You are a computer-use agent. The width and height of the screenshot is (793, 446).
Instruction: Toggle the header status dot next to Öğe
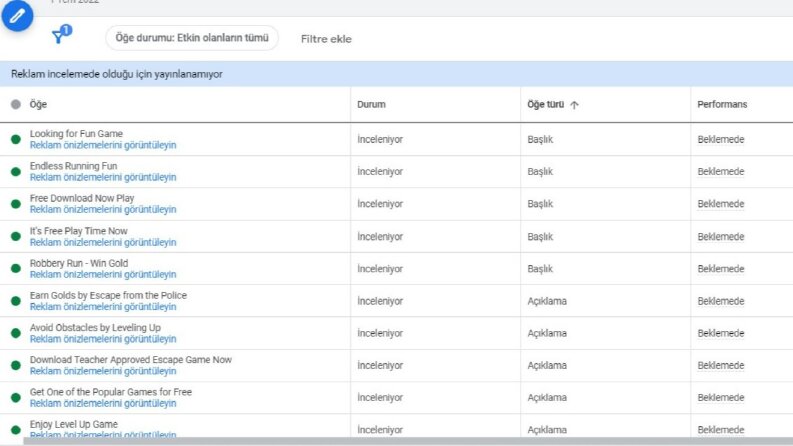point(16,104)
